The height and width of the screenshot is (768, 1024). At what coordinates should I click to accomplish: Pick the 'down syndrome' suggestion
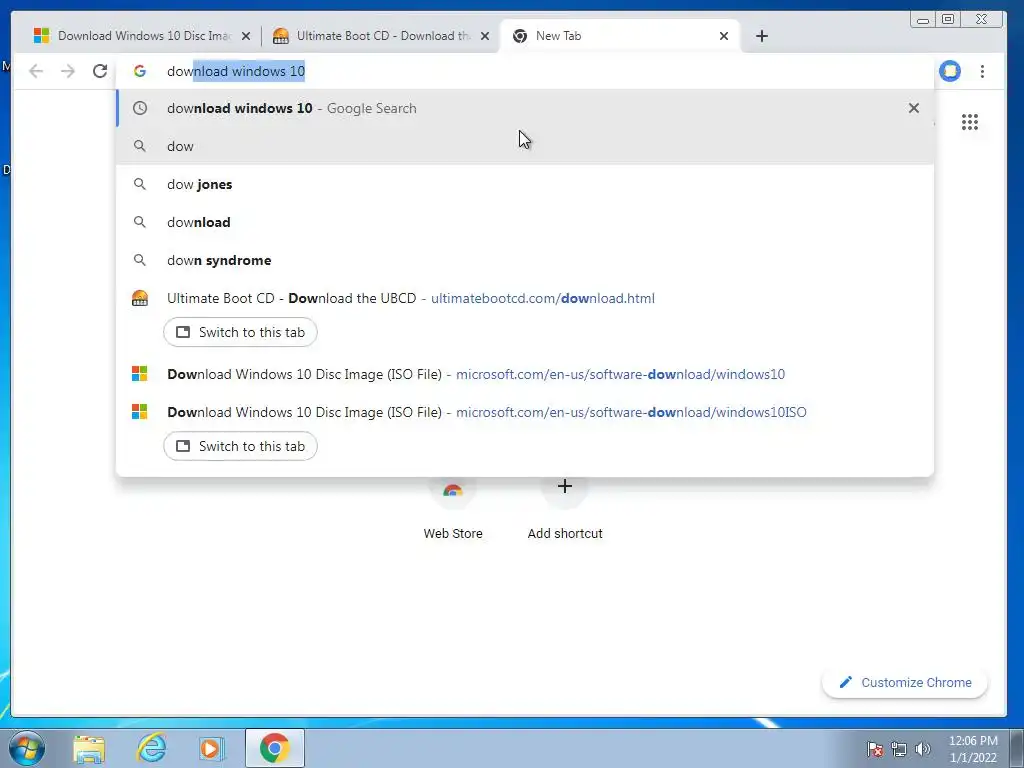[x=524, y=260]
